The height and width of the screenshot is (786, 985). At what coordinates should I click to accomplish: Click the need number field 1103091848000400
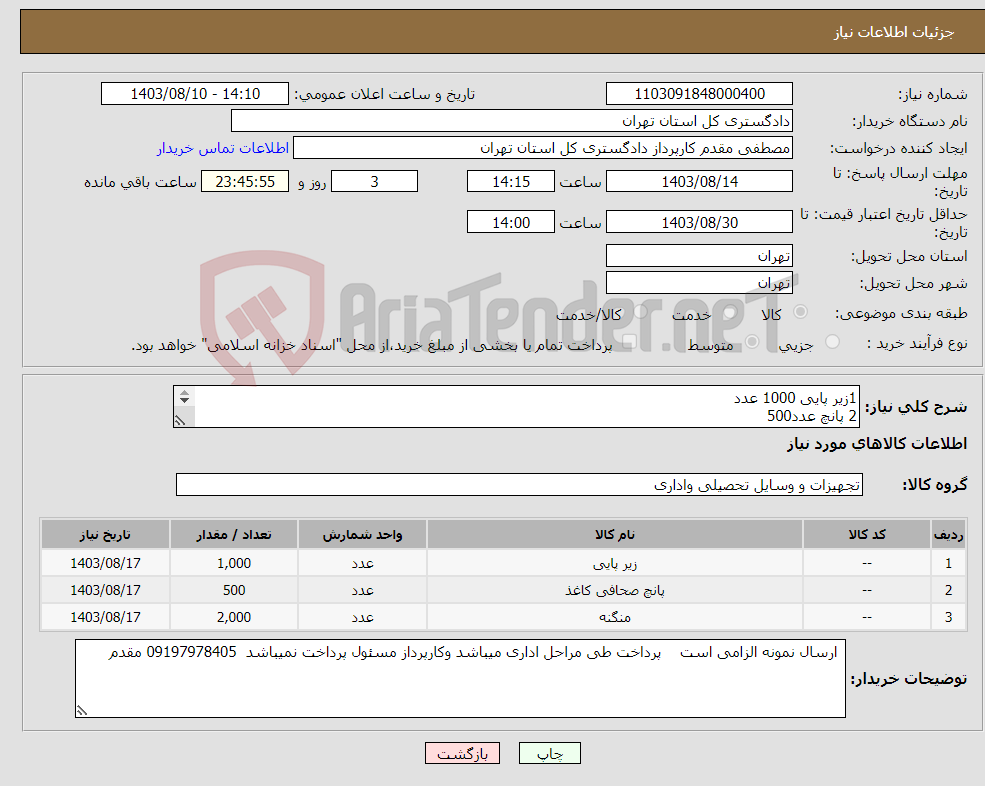[699, 94]
